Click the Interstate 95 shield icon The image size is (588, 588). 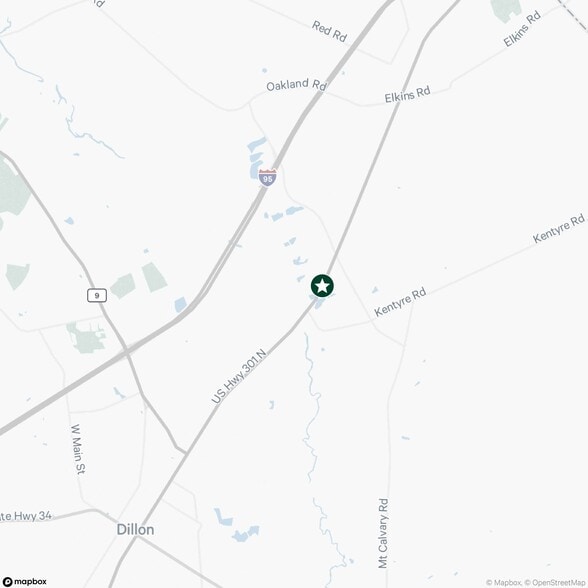coord(267,178)
